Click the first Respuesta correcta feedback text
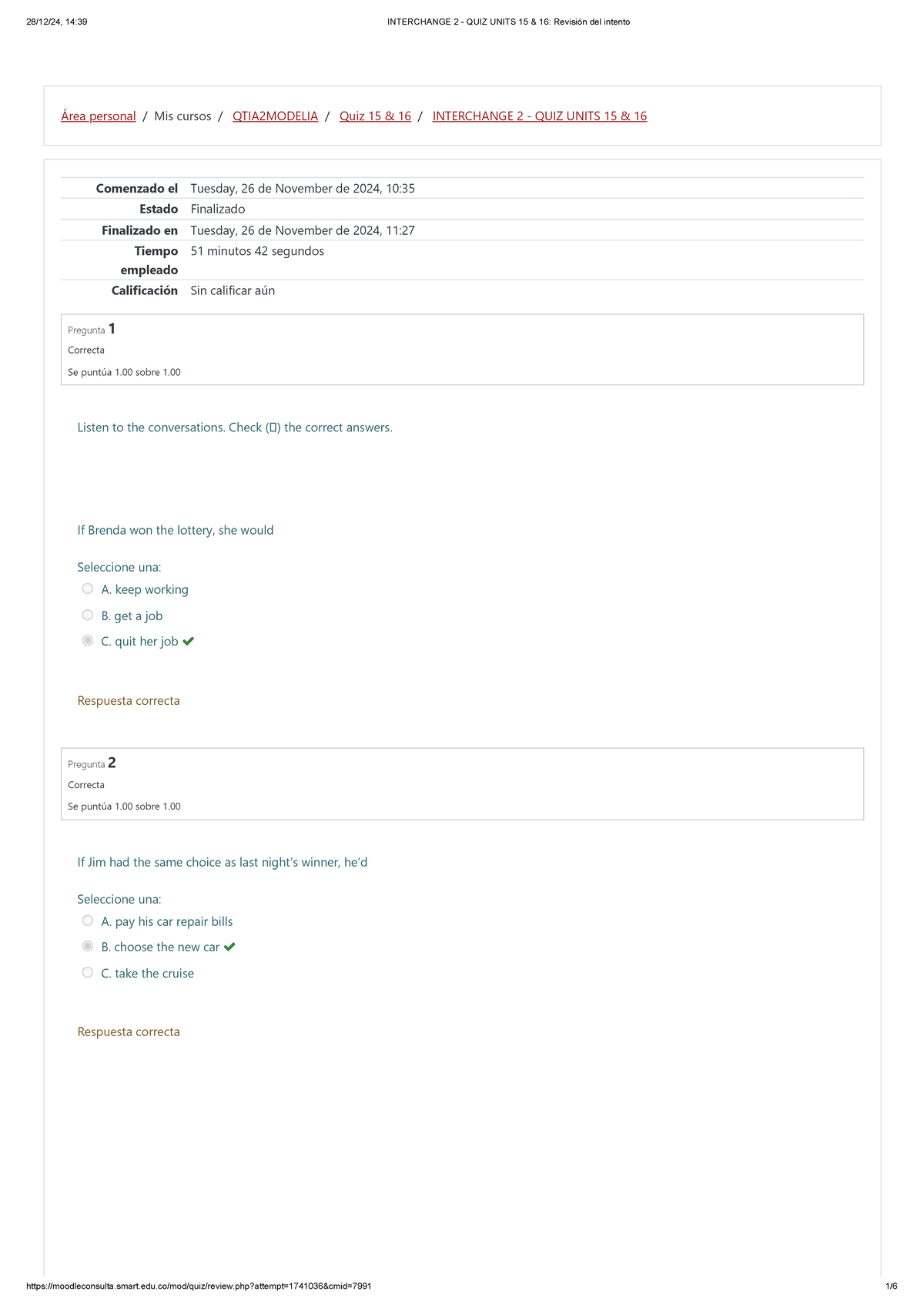924x1308 pixels. (129, 701)
